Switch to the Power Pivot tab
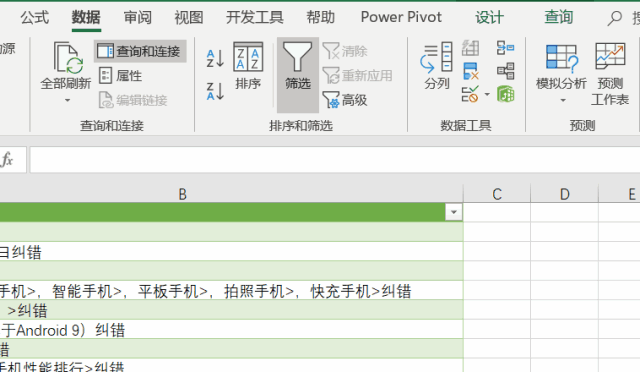The height and width of the screenshot is (372, 640). point(401,17)
